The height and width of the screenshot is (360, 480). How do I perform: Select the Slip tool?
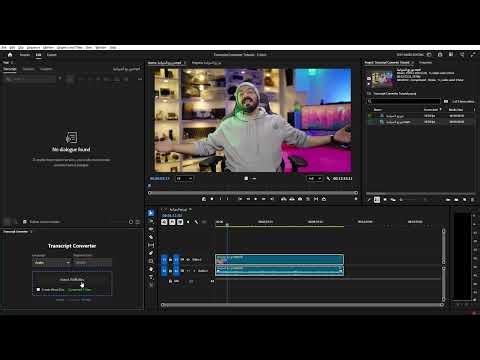[151, 245]
